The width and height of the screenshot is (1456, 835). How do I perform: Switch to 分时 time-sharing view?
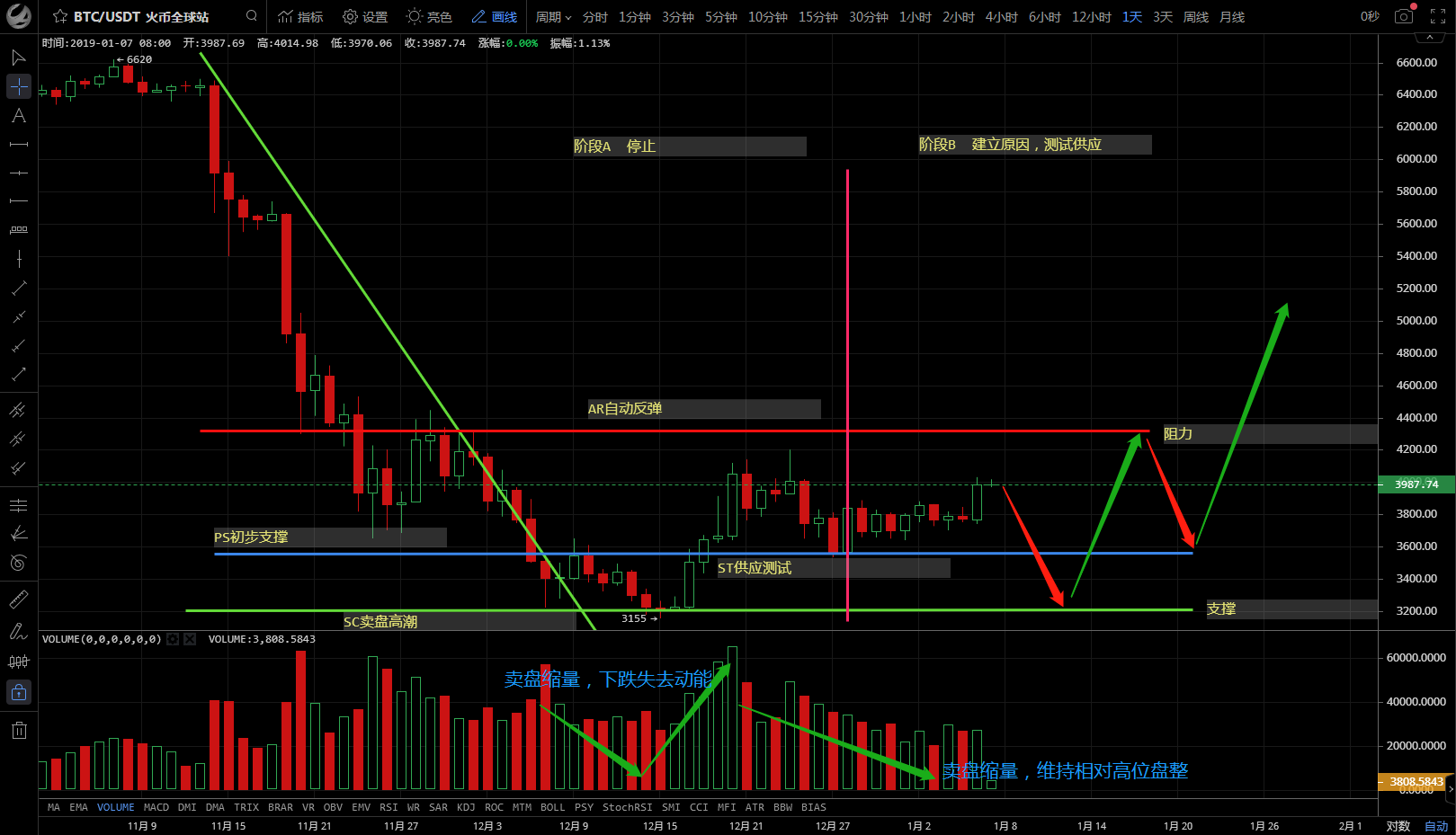[x=595, y=17]
